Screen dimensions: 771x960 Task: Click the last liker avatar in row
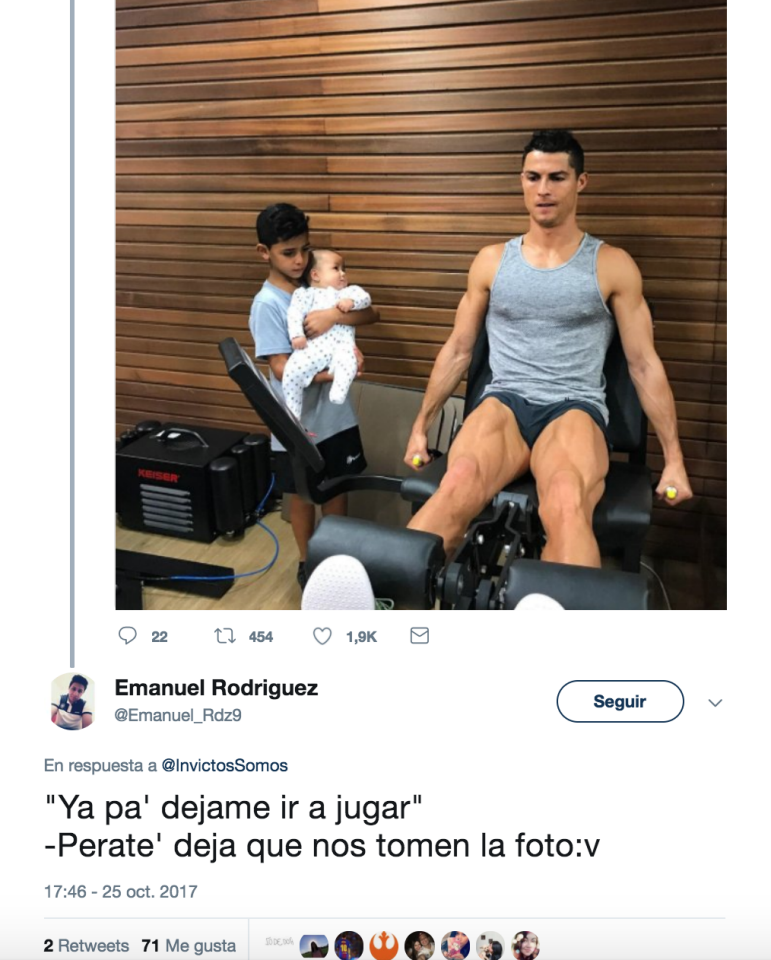click(x=525, y=945)
